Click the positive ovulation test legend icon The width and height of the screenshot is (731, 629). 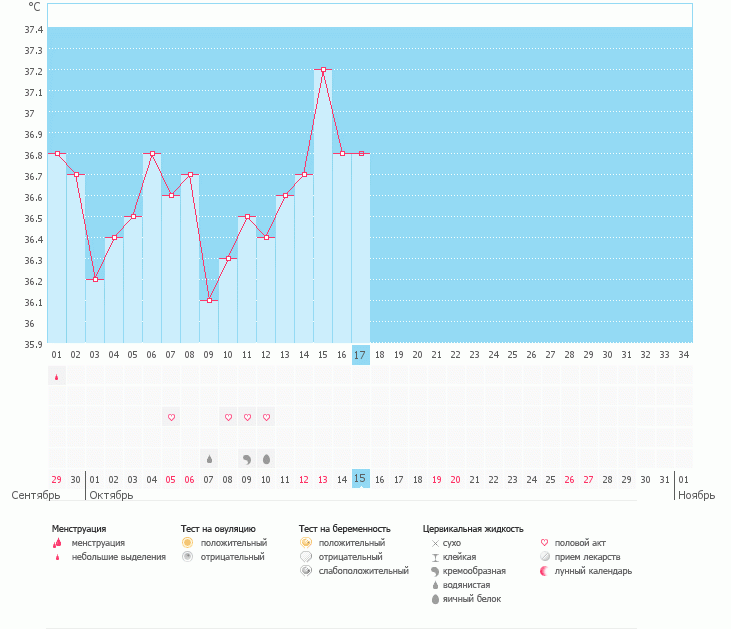tap(187, 542)
